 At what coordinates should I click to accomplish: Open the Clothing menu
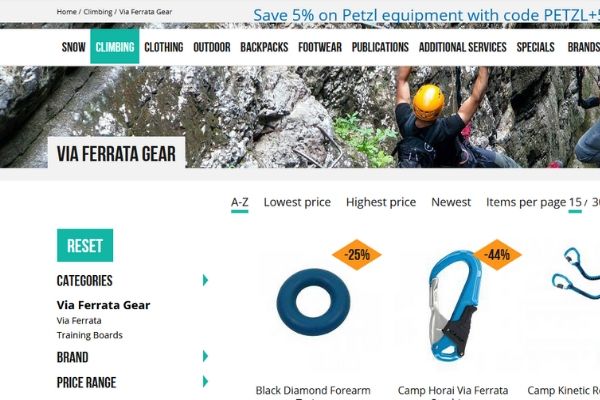click(164, 47)
